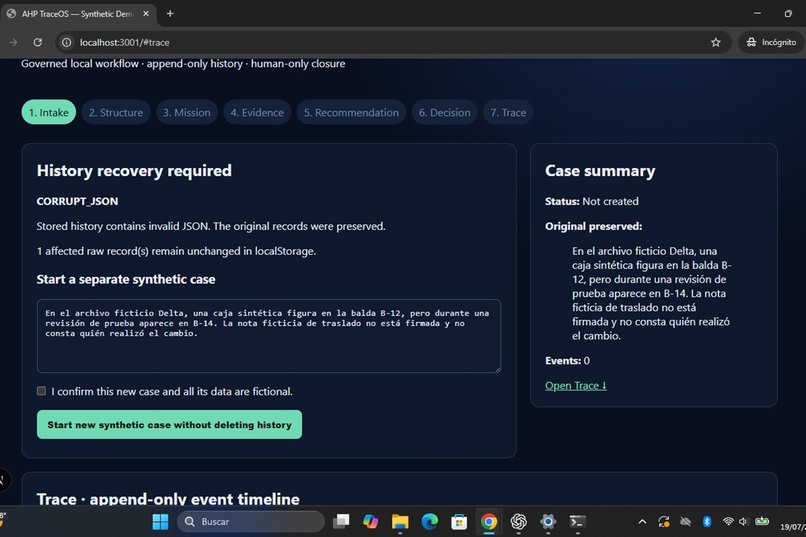
Task: Click the History recovery required heading
Action: coord(134,171)
